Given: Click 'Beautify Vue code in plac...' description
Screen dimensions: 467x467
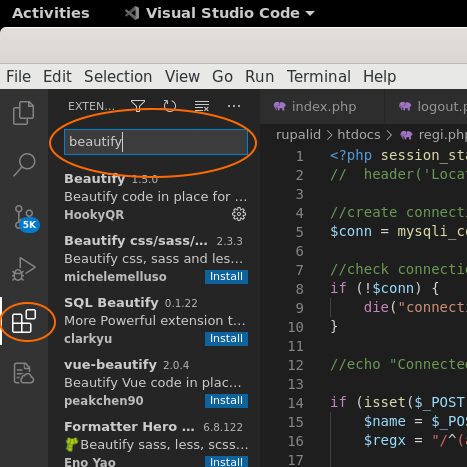Looking at the screenshot, I should pos(153,383).
